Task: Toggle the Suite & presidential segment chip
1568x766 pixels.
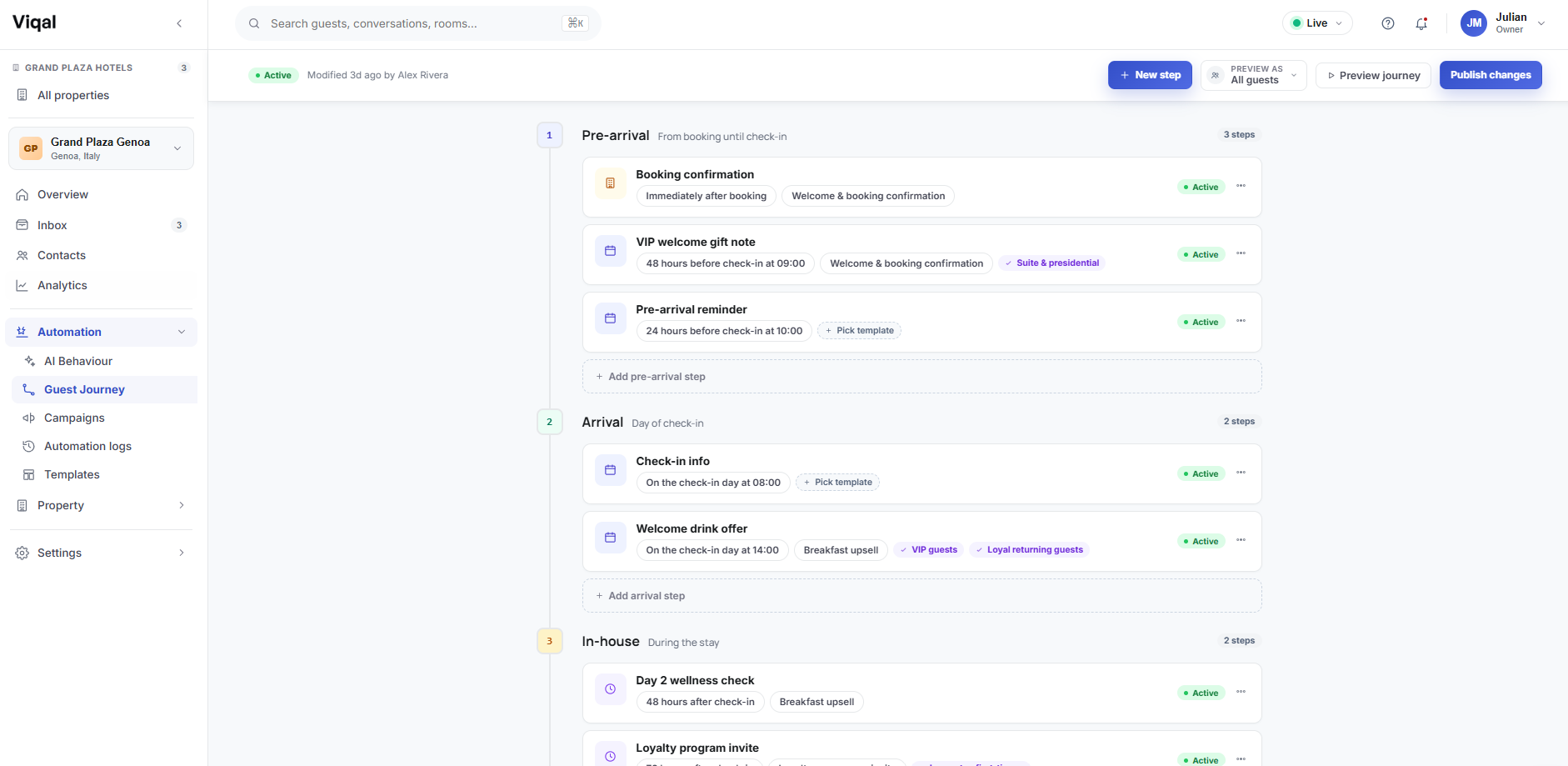Action: pyautogui.click(x=1052, y=263)
